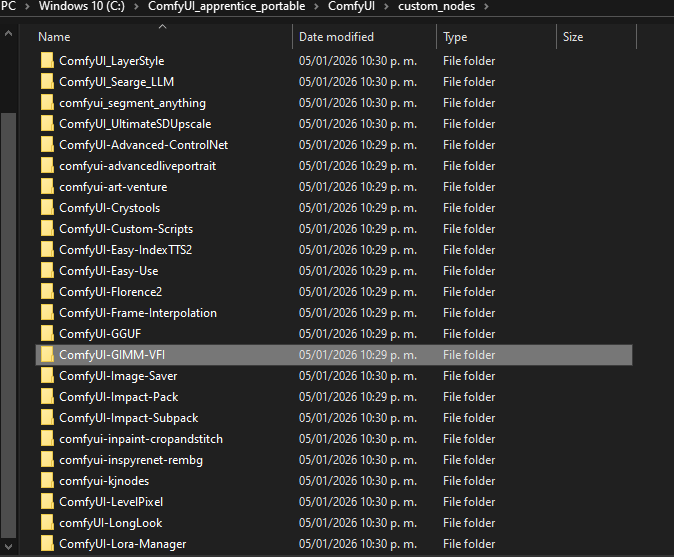Select the ComfyUI-Advanced-ControlNet folder name
674x557 pixels.
144,145
